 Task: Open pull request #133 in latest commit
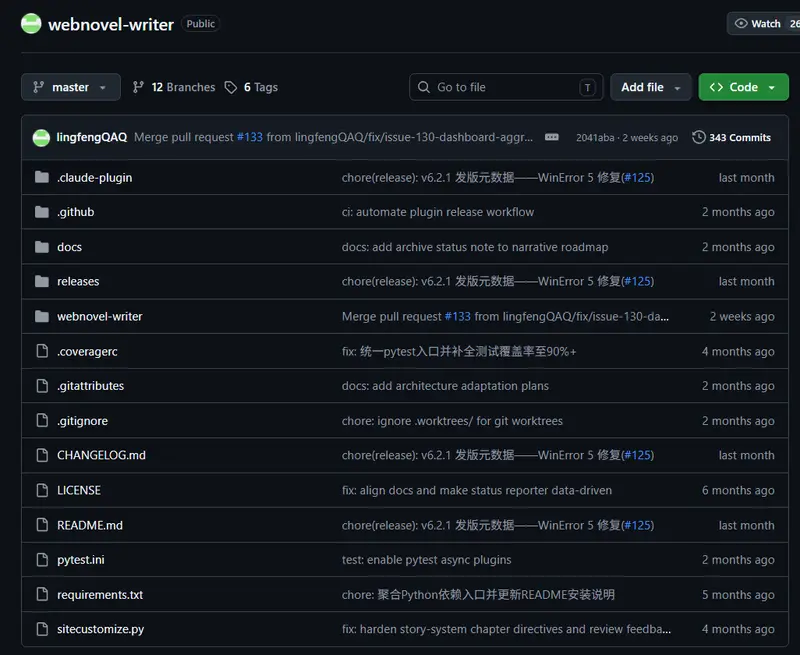click(250, 137)
